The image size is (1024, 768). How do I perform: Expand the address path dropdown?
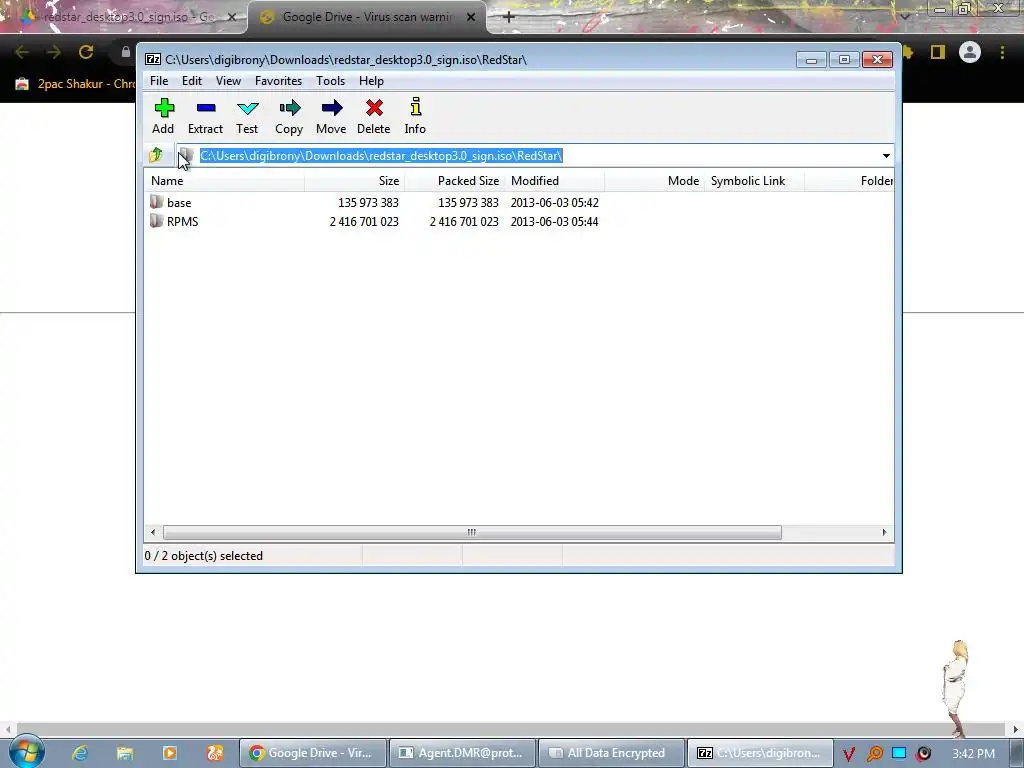[x=886, y=155]
